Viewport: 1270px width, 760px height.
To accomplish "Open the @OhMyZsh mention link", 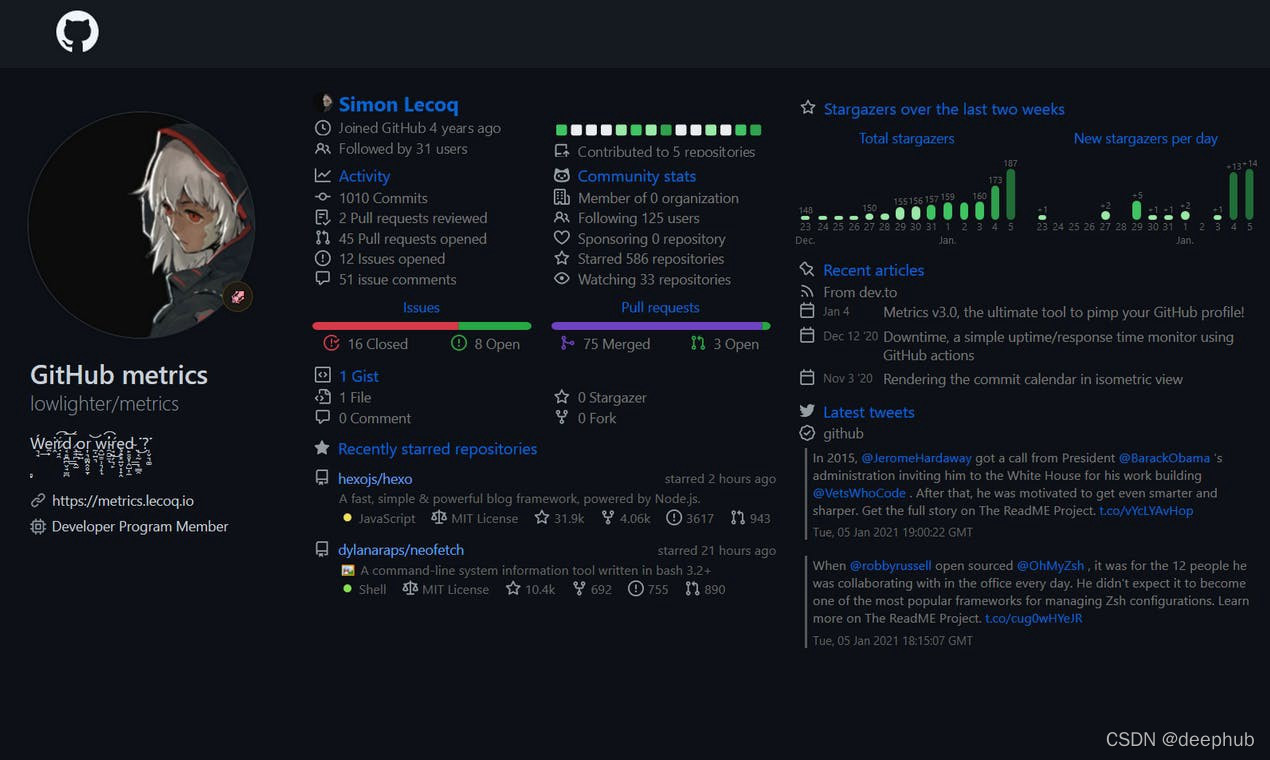I will coord(1052,566).
